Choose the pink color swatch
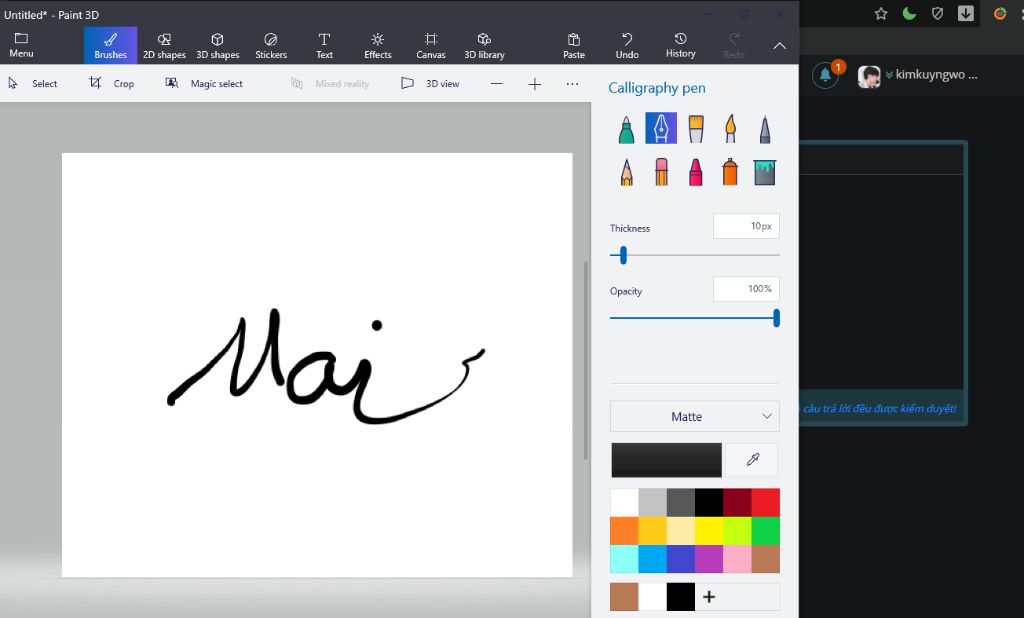Image resolution: width=1024 pixels, height=618 pixels. tap(737, 559)
